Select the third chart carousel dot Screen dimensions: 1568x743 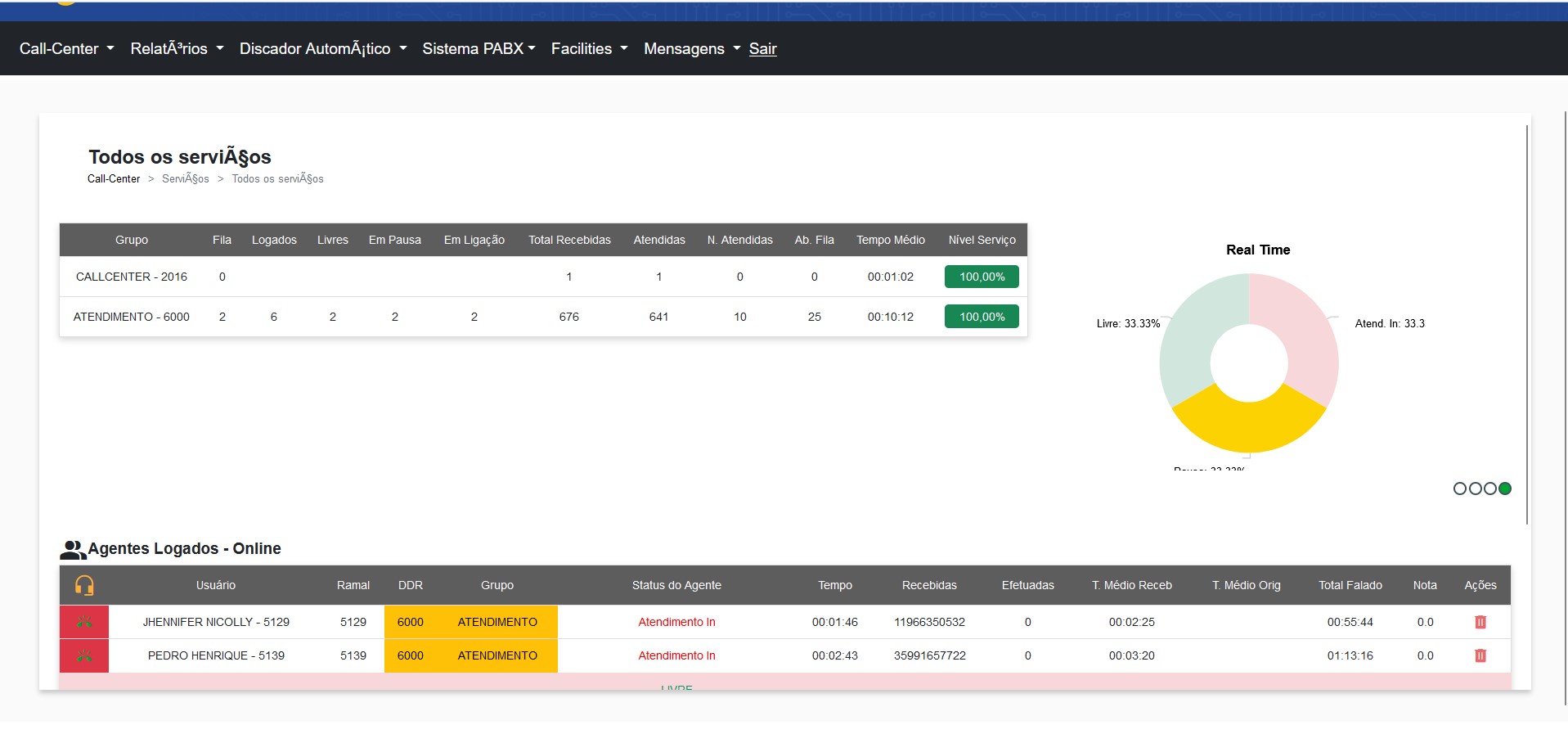tap(1490, 489)
